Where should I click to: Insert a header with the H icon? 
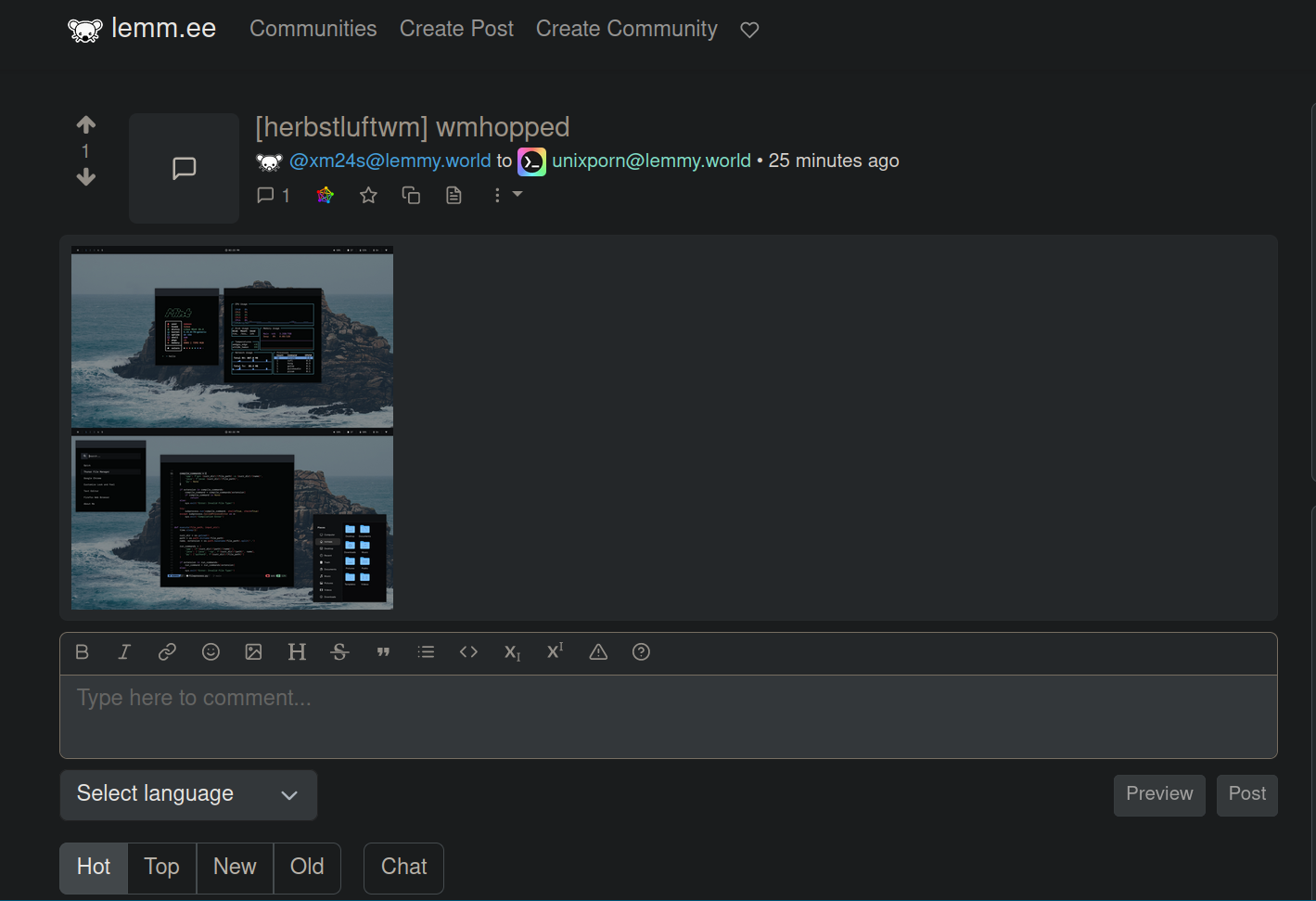(297, 651)
